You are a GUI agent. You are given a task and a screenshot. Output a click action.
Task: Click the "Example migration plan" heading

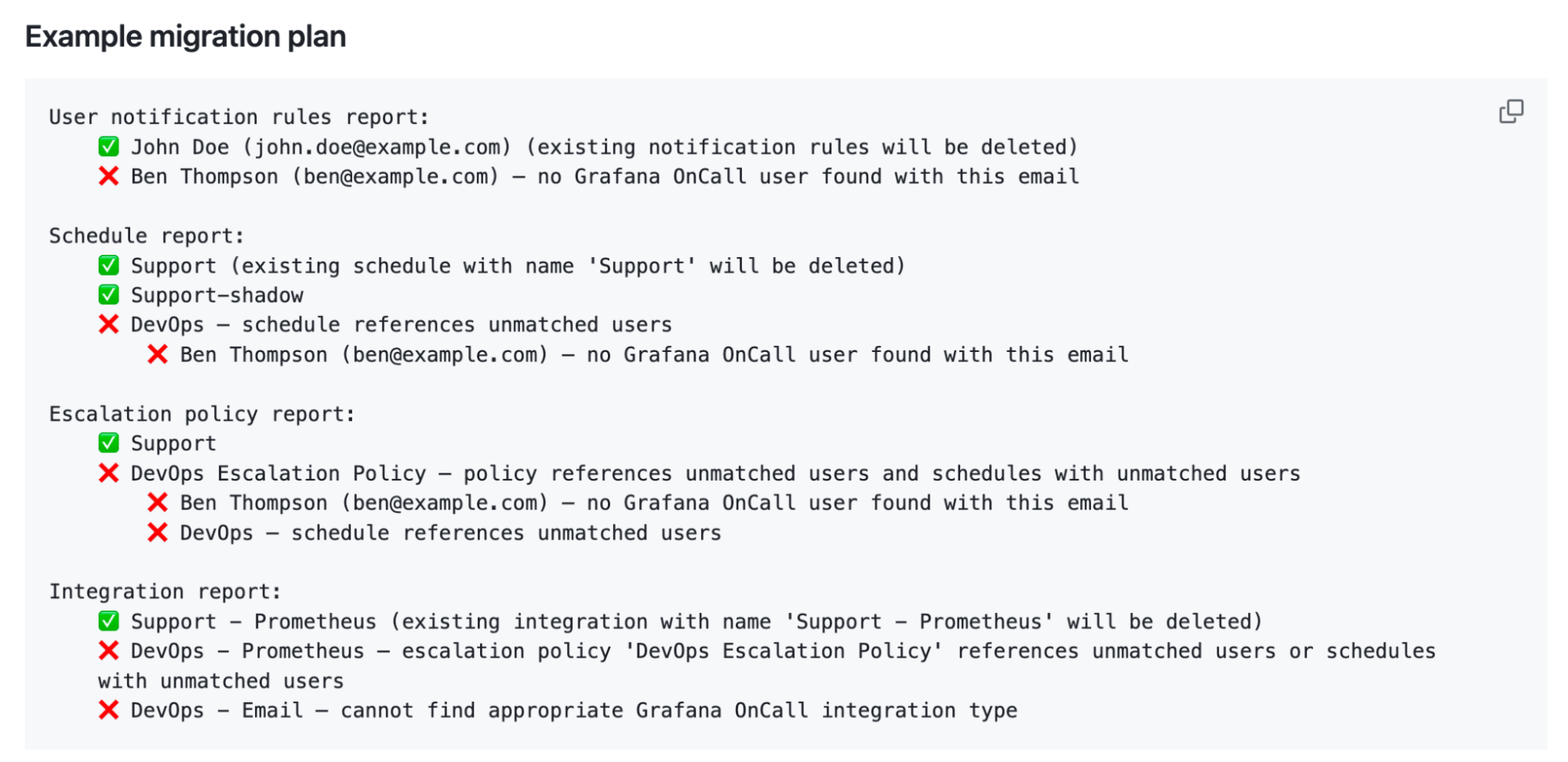tap(185, 37)
